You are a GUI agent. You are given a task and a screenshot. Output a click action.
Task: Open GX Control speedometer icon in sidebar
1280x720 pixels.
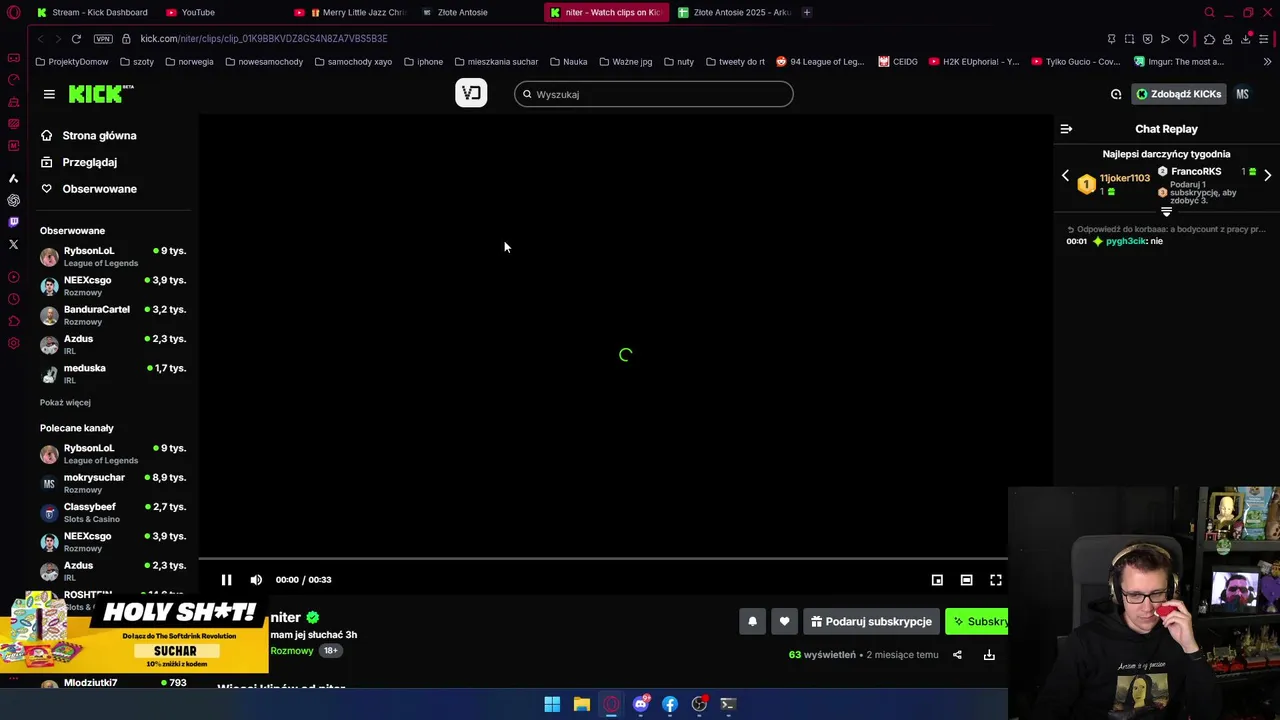13,79
